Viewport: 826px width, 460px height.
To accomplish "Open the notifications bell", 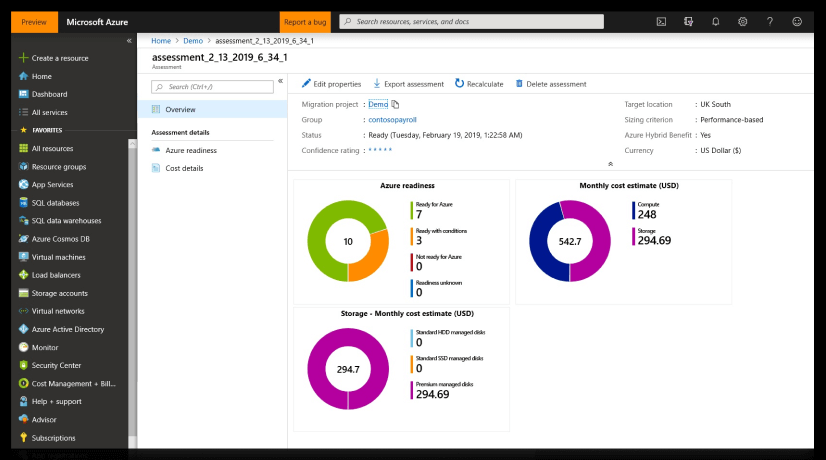I will 715,22.
